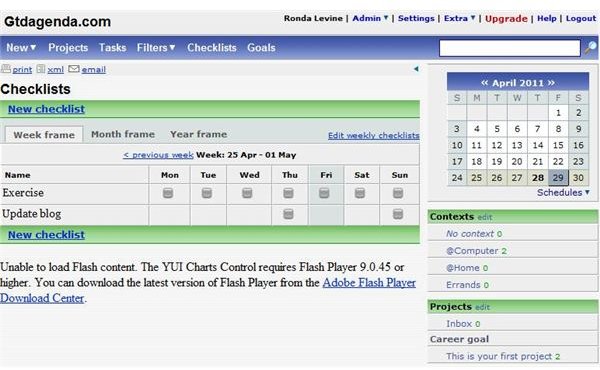
Task: Click the search input field
Action: point(510,48)
